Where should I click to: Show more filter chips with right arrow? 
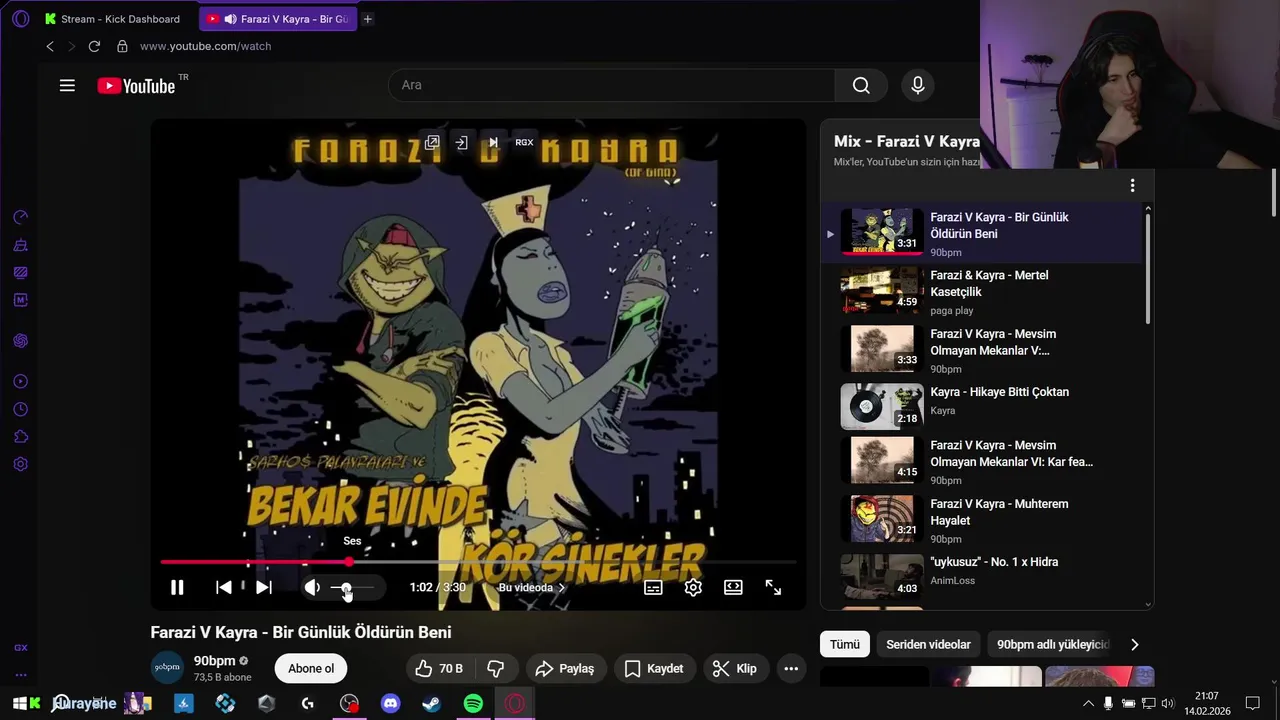1134,645
